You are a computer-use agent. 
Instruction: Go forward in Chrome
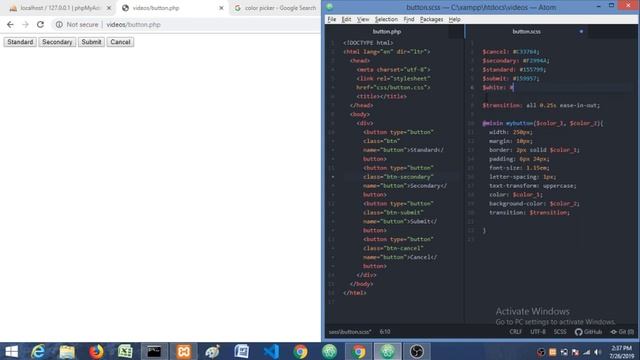(x=25, y=24)
